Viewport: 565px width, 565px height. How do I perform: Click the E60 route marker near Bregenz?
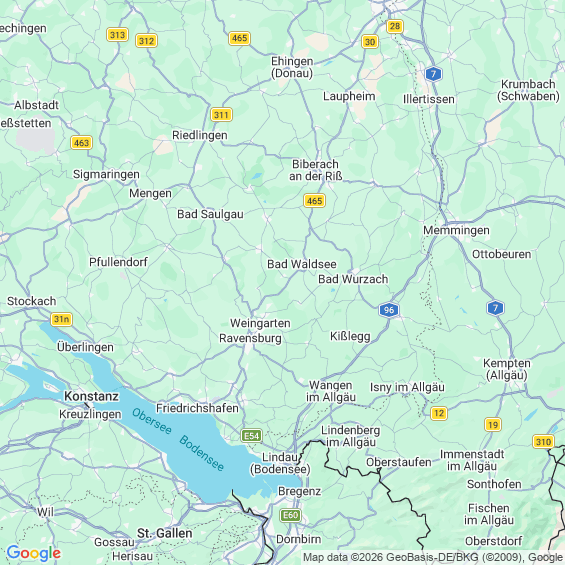(290, 515)
